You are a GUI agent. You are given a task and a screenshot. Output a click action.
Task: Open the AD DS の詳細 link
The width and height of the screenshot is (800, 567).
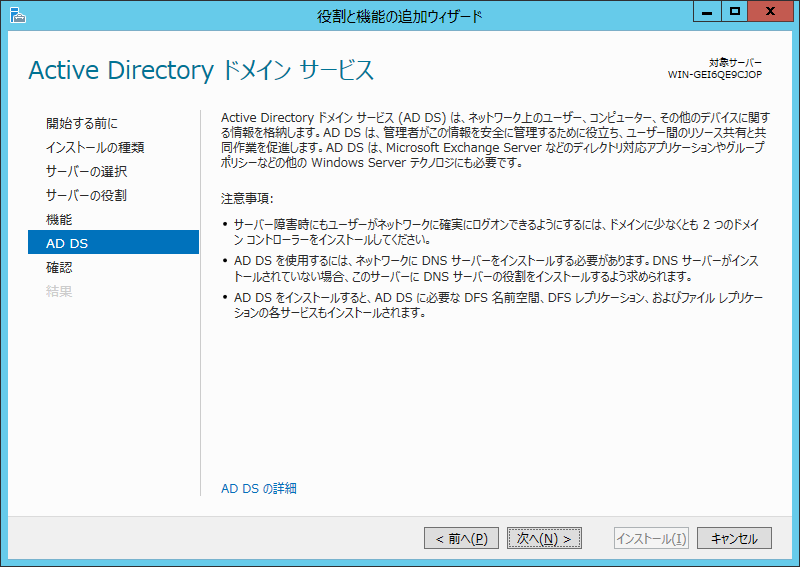tap(258, 488)
